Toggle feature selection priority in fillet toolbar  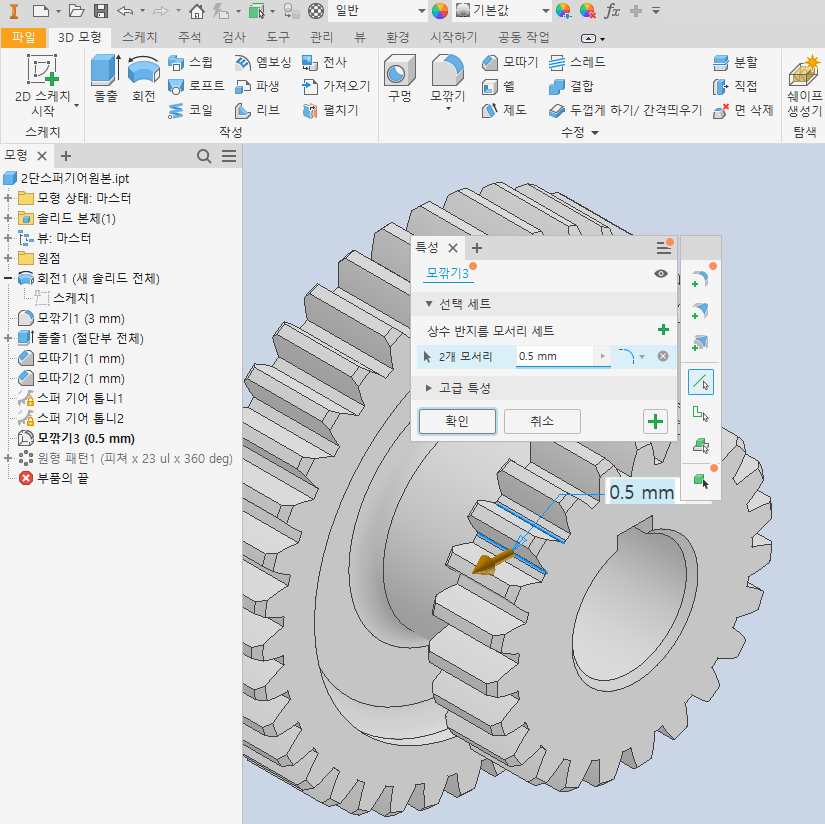(x=701, y=446)
